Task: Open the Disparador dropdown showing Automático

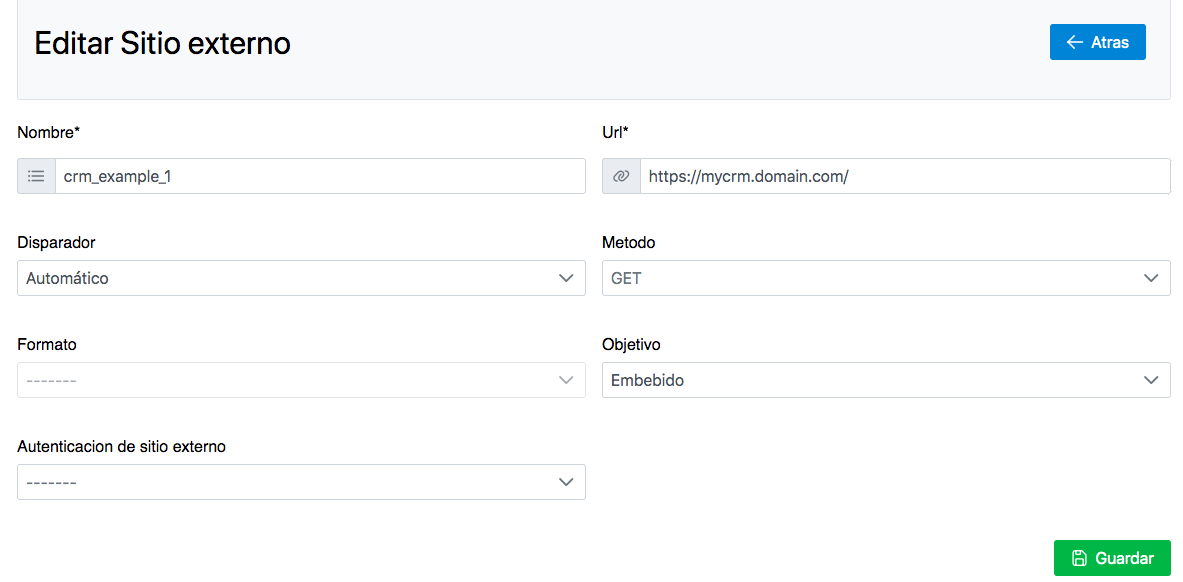Action: tap(301, 278)
